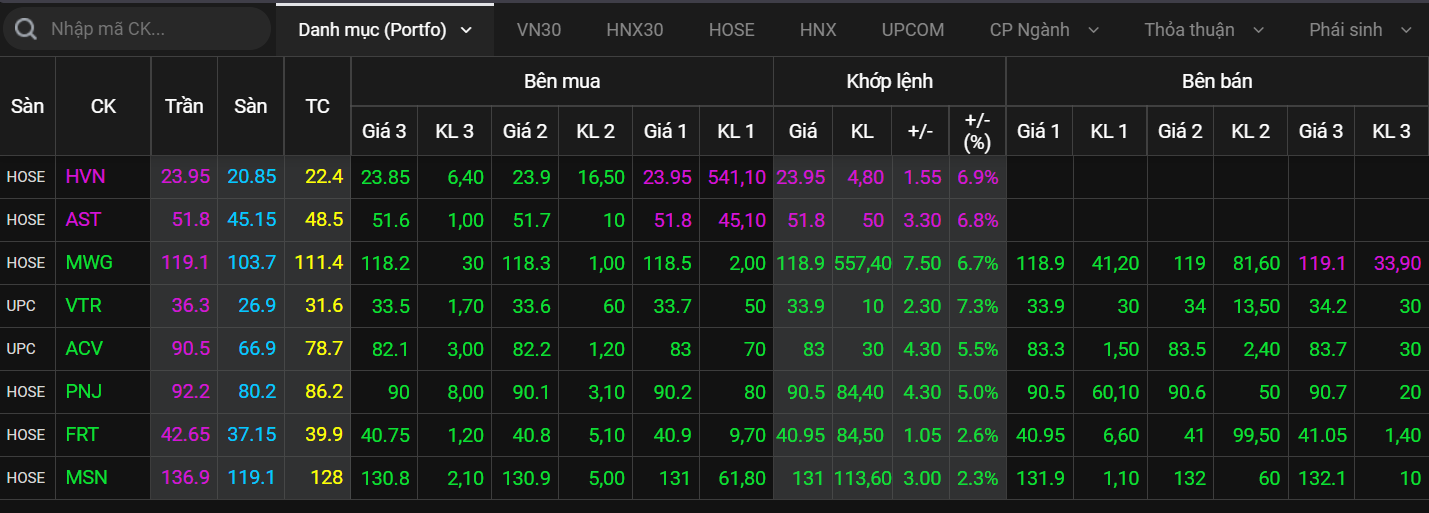1429x513 pixels.
Task: Expand the Phái sinh dropdown chevron
Action: (1406, 30)
